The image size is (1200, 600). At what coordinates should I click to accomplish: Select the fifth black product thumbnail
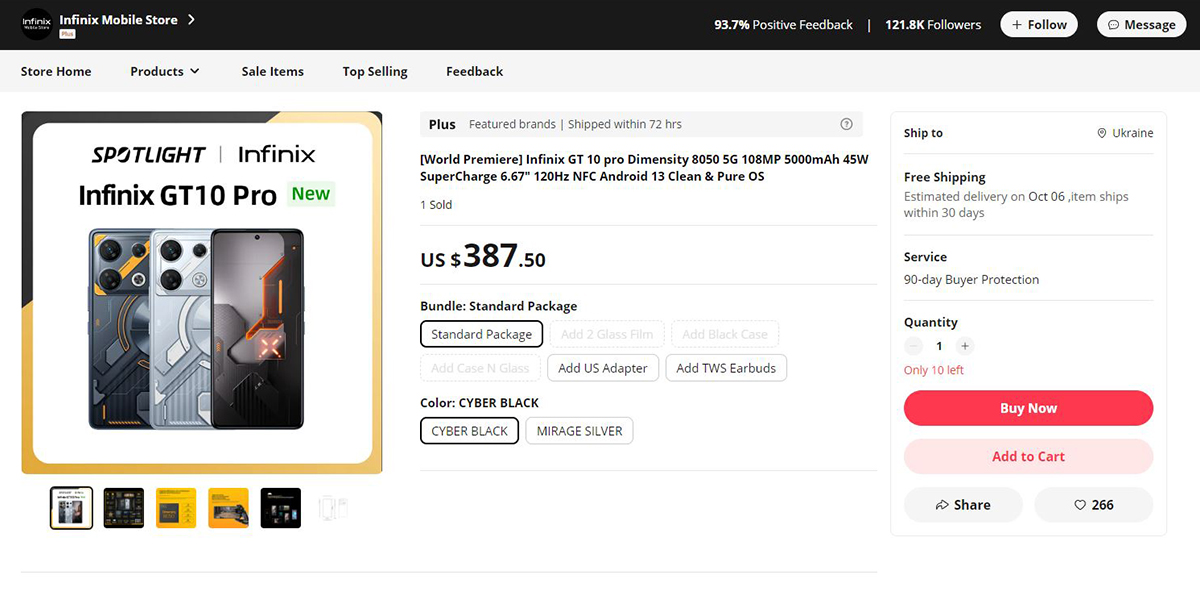[x=280, y=508]
